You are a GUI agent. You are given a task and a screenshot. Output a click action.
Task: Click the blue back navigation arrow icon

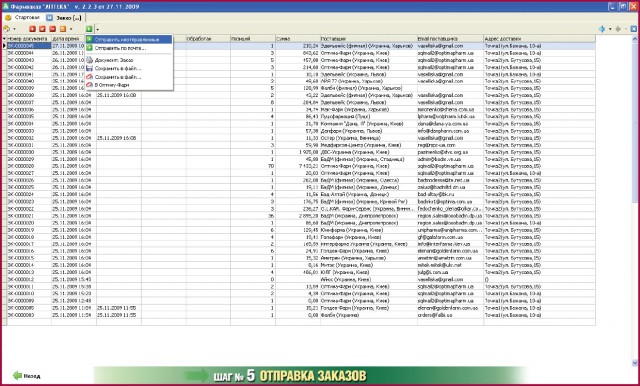tap(602, 29)
